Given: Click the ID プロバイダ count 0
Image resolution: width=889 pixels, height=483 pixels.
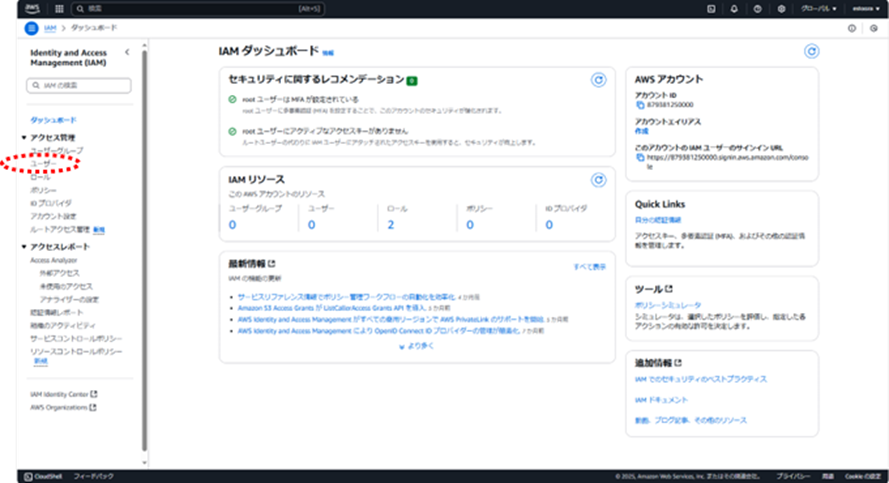Looking at the screenshot, I should [x=549, y=225].
